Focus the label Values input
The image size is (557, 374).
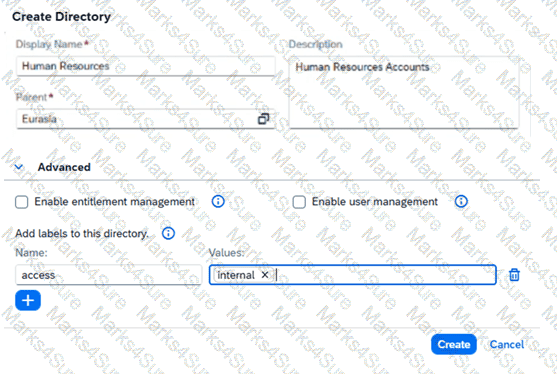353,275
